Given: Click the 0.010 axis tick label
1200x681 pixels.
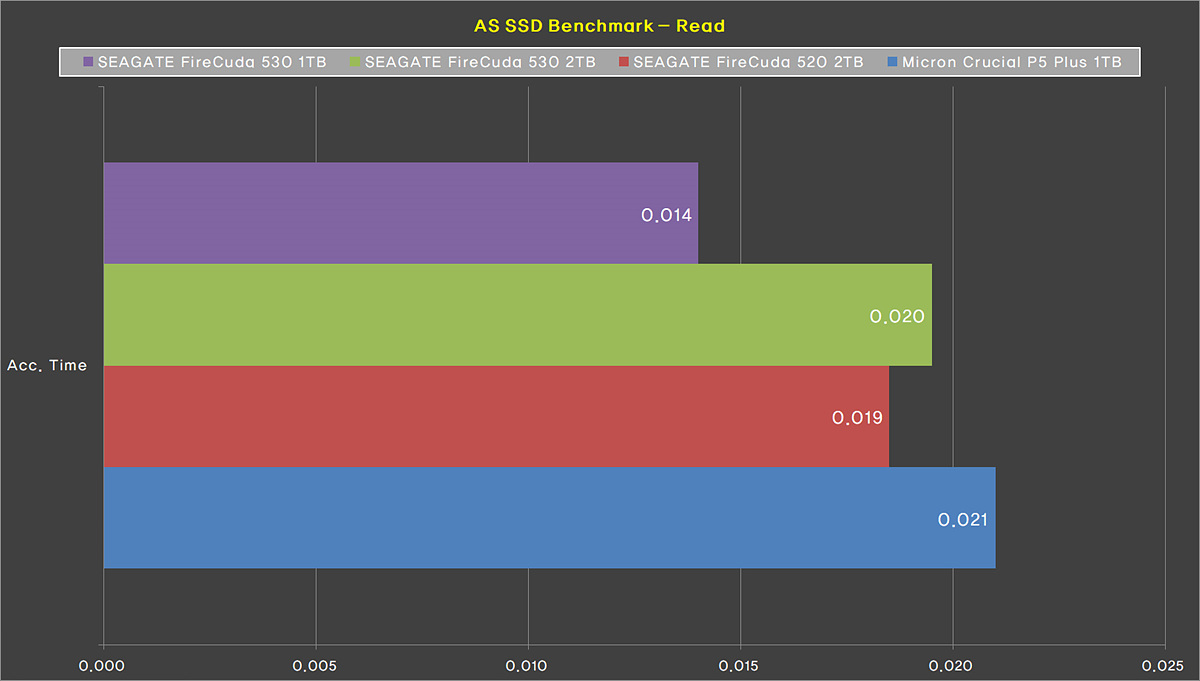Looking at the screenshot, I should (528, 666).
